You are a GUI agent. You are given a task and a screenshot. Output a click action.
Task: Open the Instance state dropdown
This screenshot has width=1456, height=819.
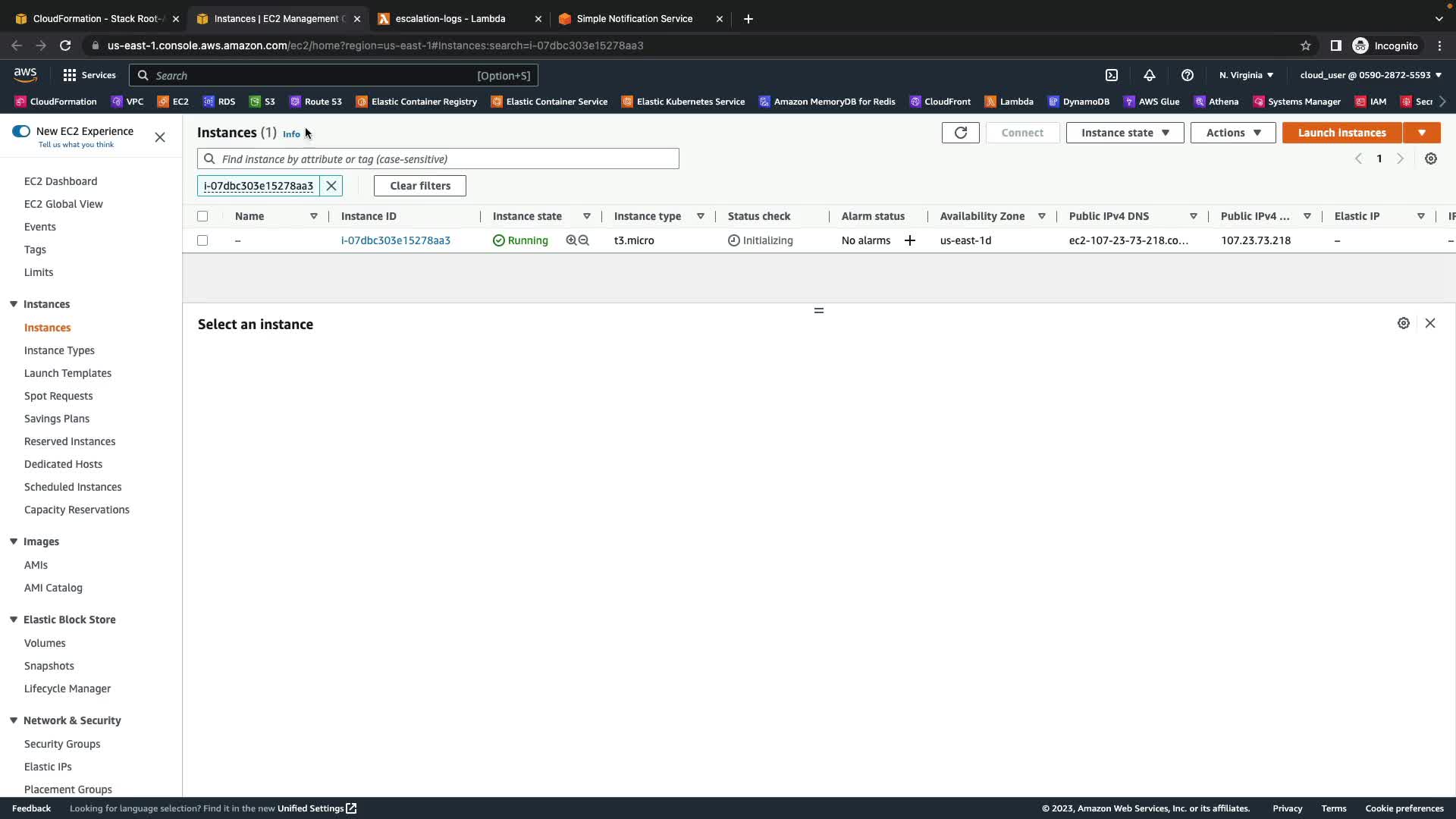[1125, 133]
